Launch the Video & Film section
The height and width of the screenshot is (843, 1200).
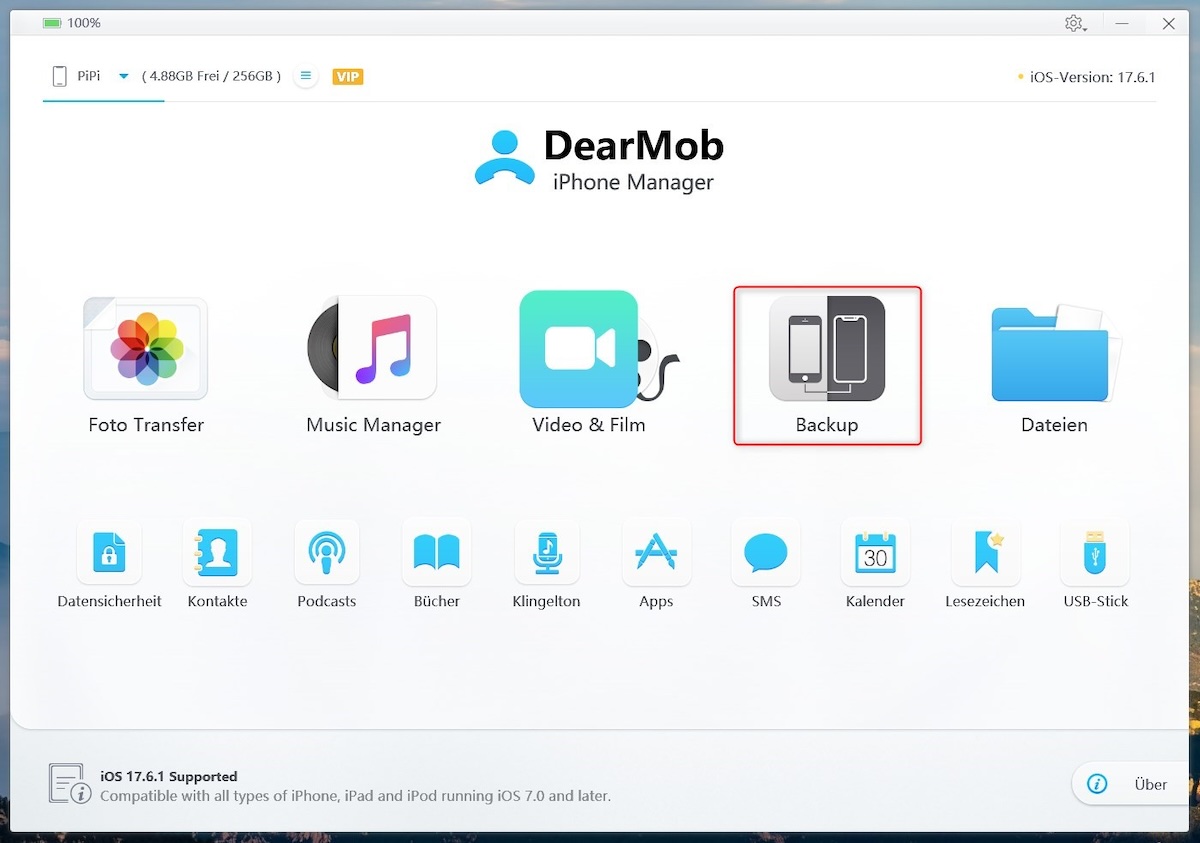588,349
